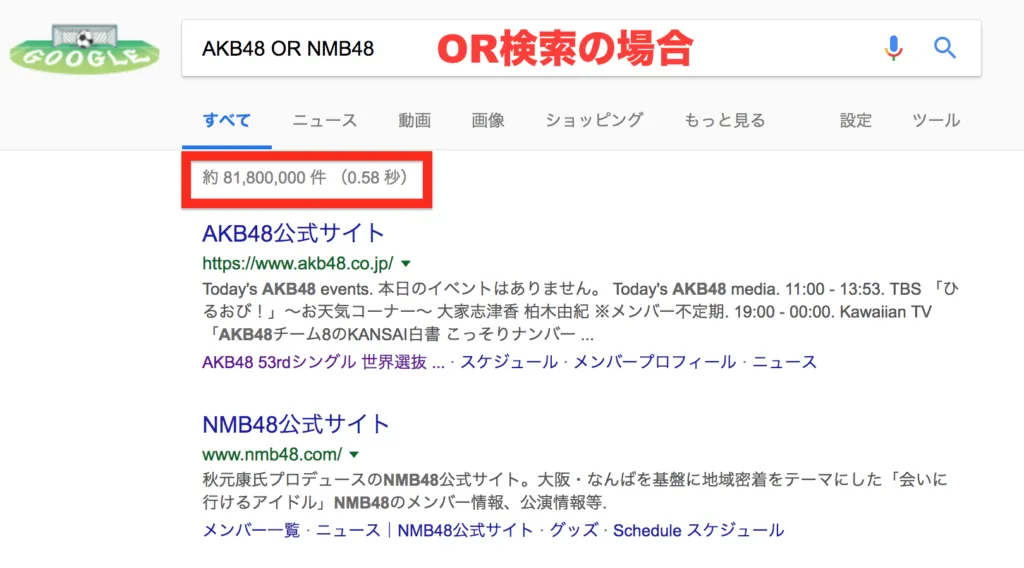Click the Google soccer doodle logo

85,48
